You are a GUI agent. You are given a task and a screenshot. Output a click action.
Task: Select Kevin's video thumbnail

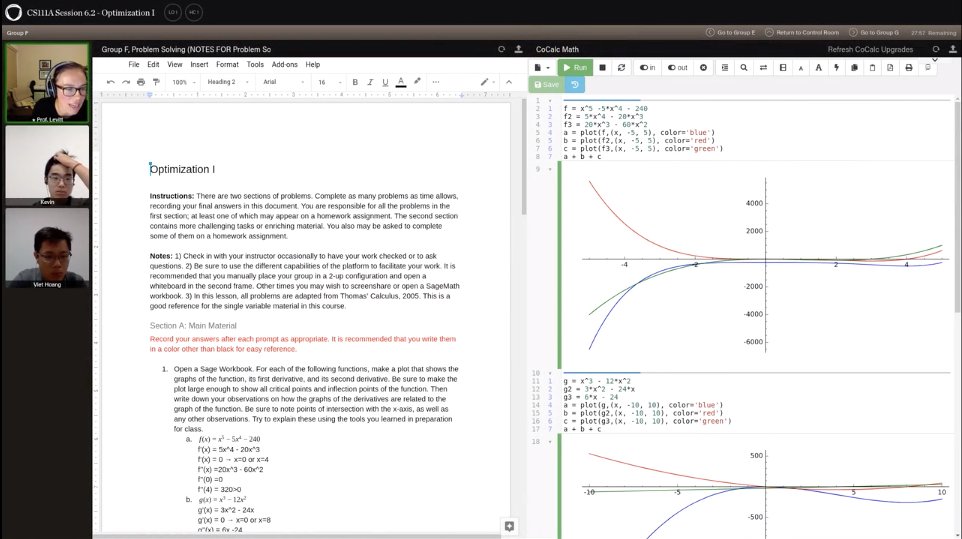click(47, 166)
